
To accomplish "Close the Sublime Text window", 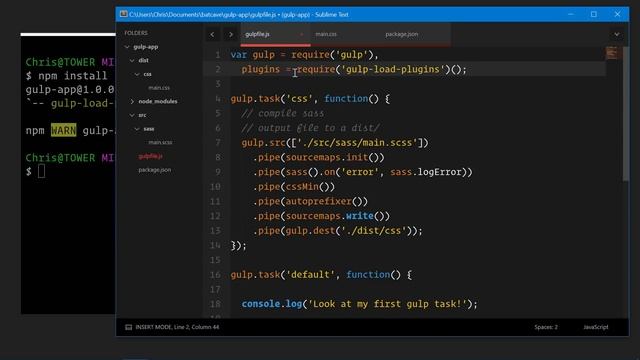I will point(617,14).
